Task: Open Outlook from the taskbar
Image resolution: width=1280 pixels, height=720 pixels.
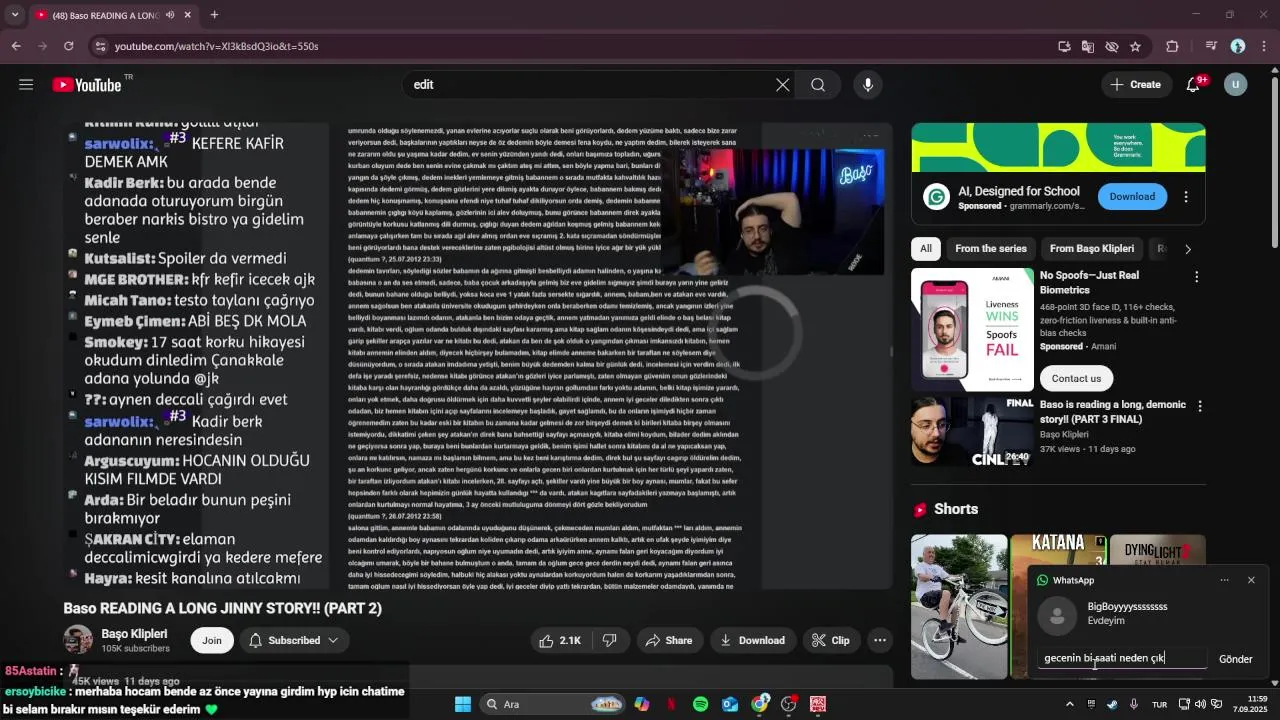Action: point(730,704)
